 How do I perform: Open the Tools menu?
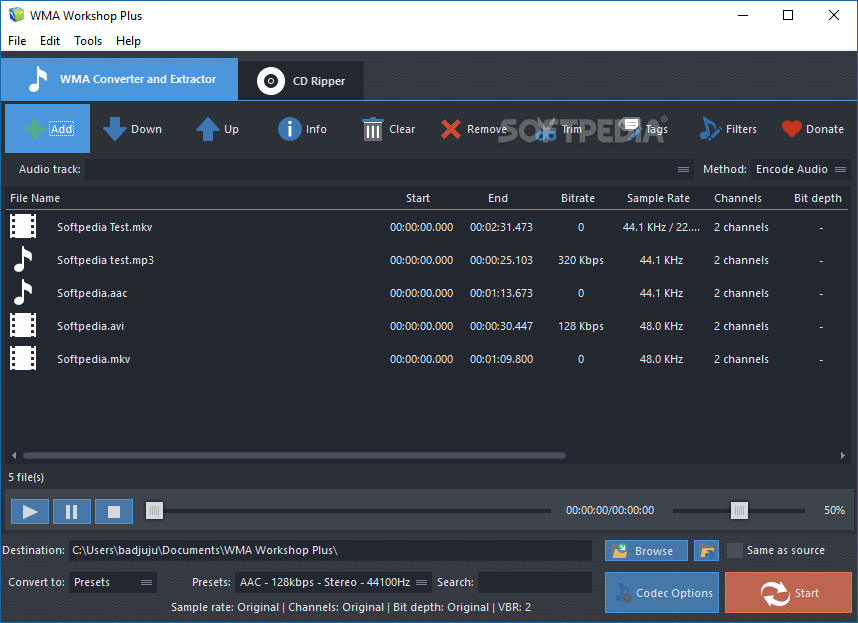(88, 40)
